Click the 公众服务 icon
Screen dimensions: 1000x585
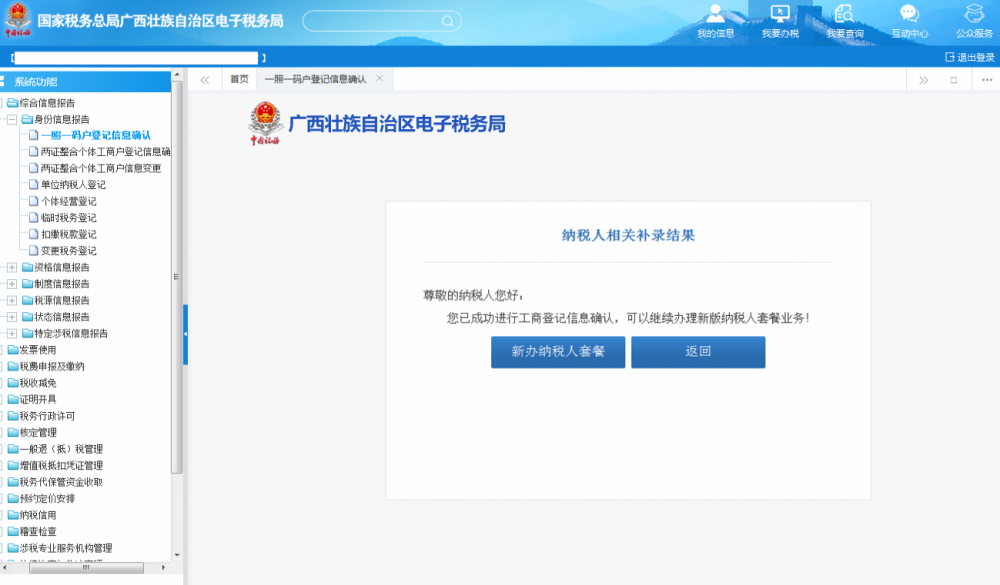[974, 14]
